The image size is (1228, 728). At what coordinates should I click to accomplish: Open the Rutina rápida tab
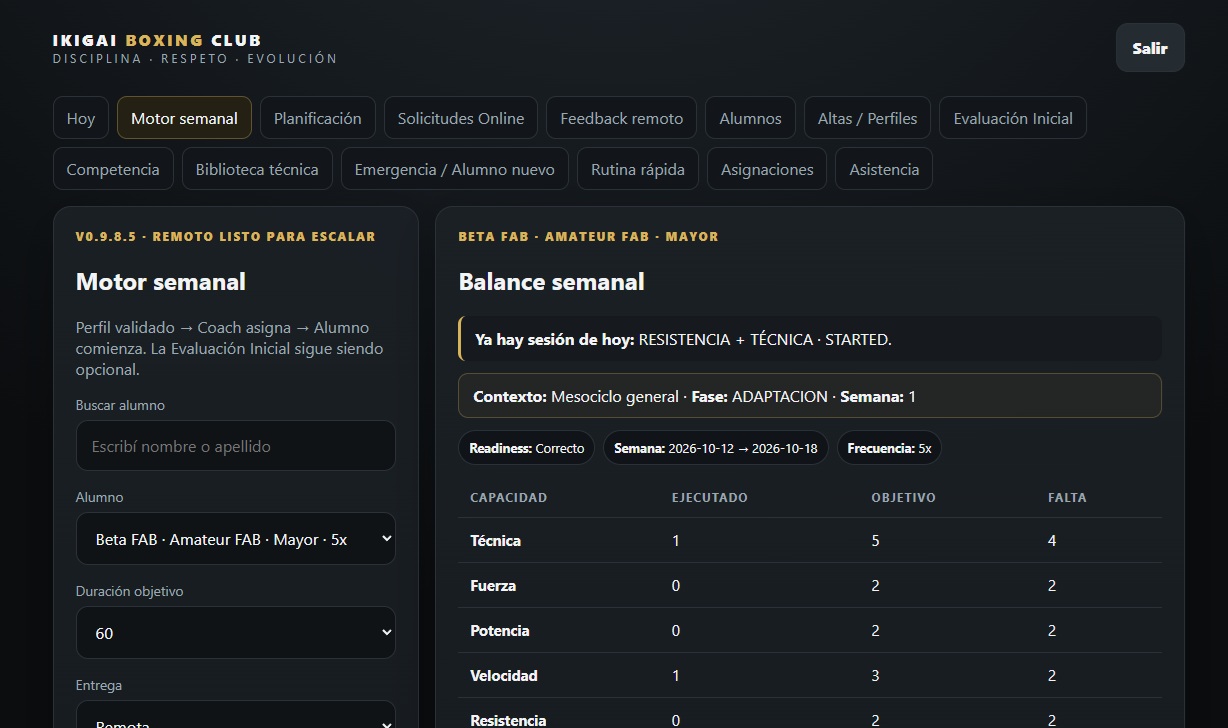(638, 169)
